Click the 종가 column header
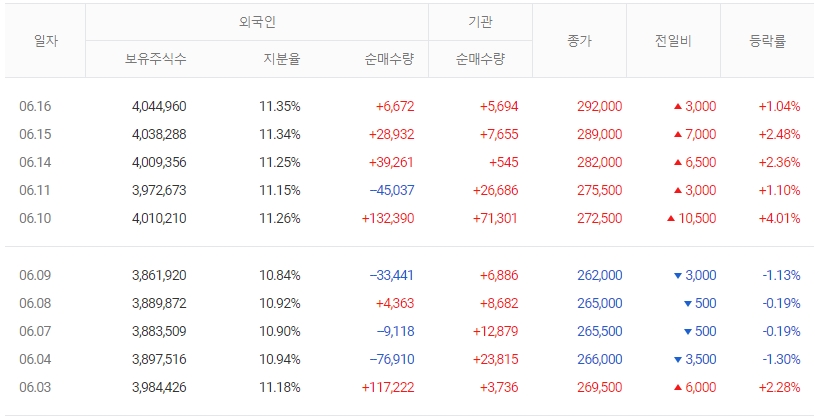This screenshot has height=419, width=815. tap(580, 41)
